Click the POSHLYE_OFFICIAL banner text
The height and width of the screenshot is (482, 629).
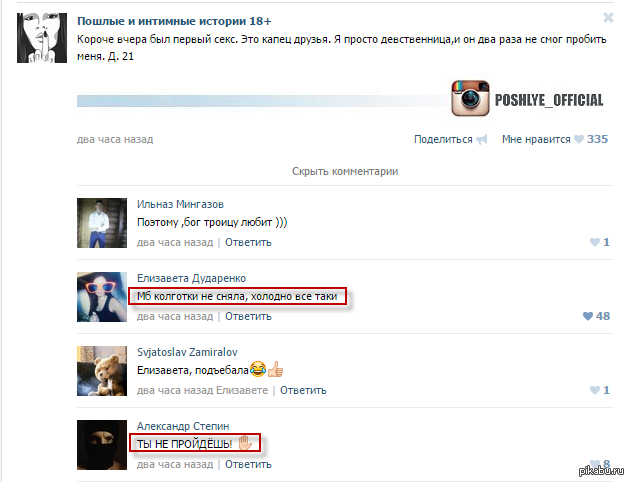[x=549, y=100]
